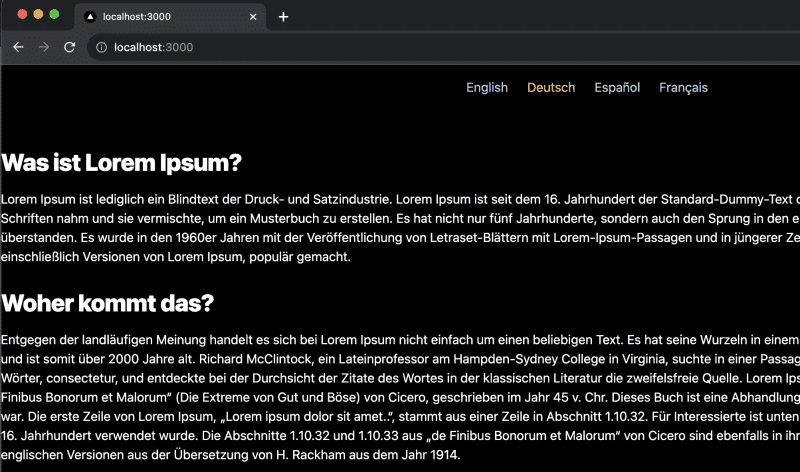The height and width of the screenshot is (472, 800).
Task: Click the triangle favicon on the tab
Action: pyautogui.click(x=90, y=17)
